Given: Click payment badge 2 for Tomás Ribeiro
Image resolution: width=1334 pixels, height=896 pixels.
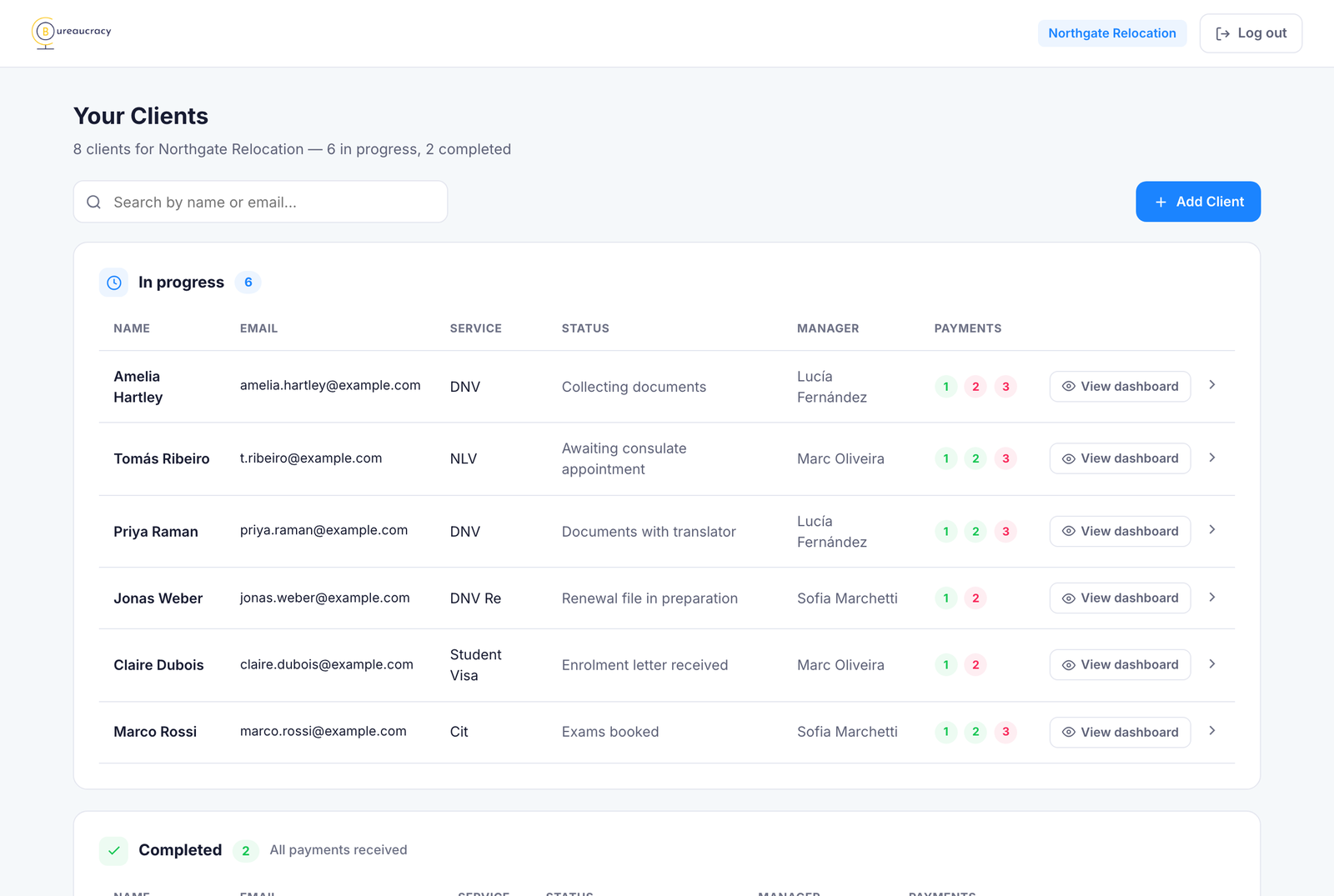Looking at the screenshot, I should coord(975,458).
